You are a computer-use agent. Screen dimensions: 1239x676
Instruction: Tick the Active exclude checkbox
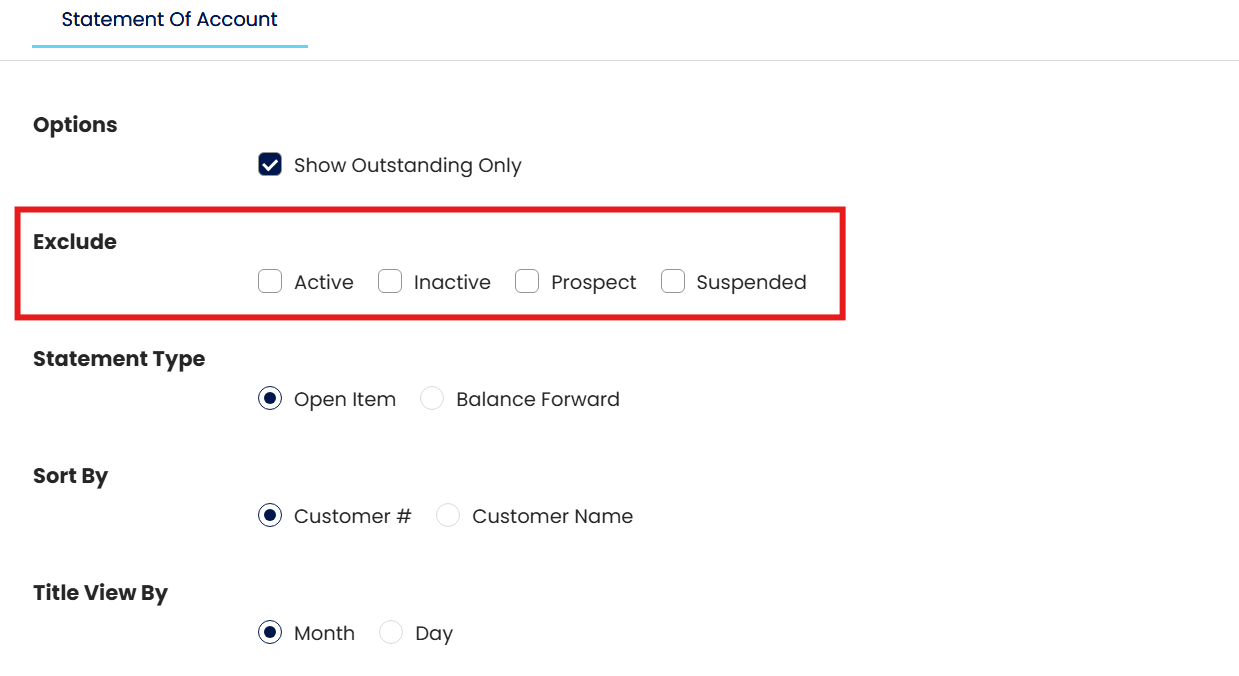coord(270,282)
